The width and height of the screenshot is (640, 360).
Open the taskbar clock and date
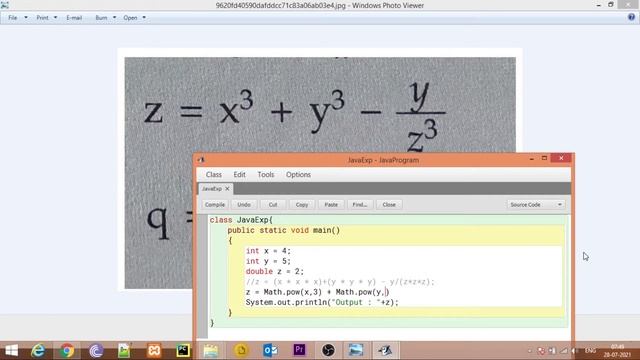coord(617,351)
